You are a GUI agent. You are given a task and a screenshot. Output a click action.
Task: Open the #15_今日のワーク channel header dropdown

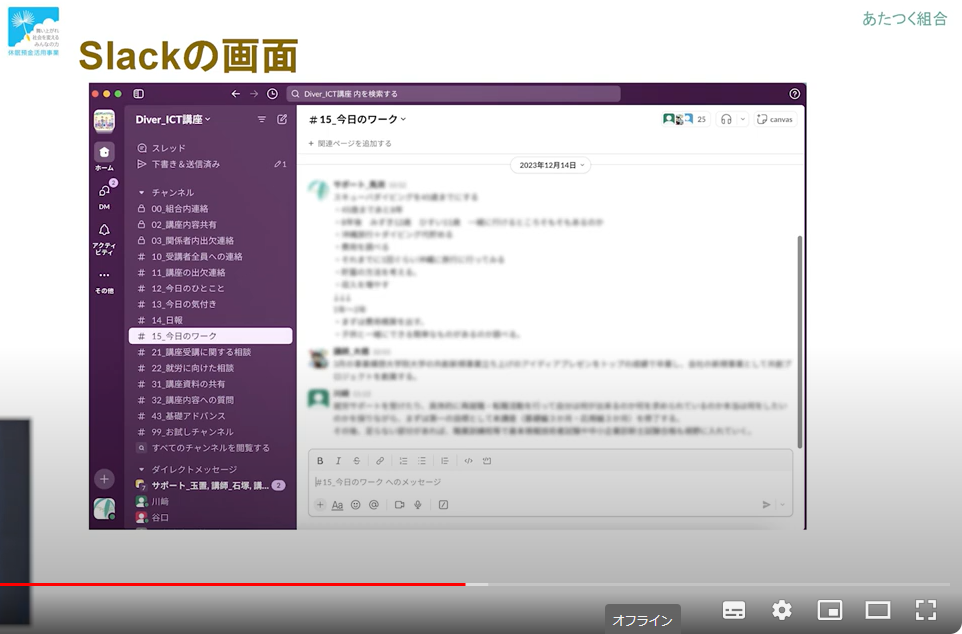point(358,120)
